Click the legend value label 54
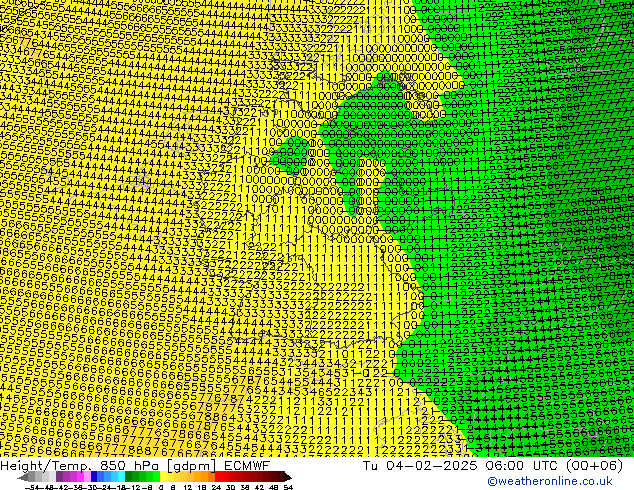 pyautogui.click(x=288, y=487)
